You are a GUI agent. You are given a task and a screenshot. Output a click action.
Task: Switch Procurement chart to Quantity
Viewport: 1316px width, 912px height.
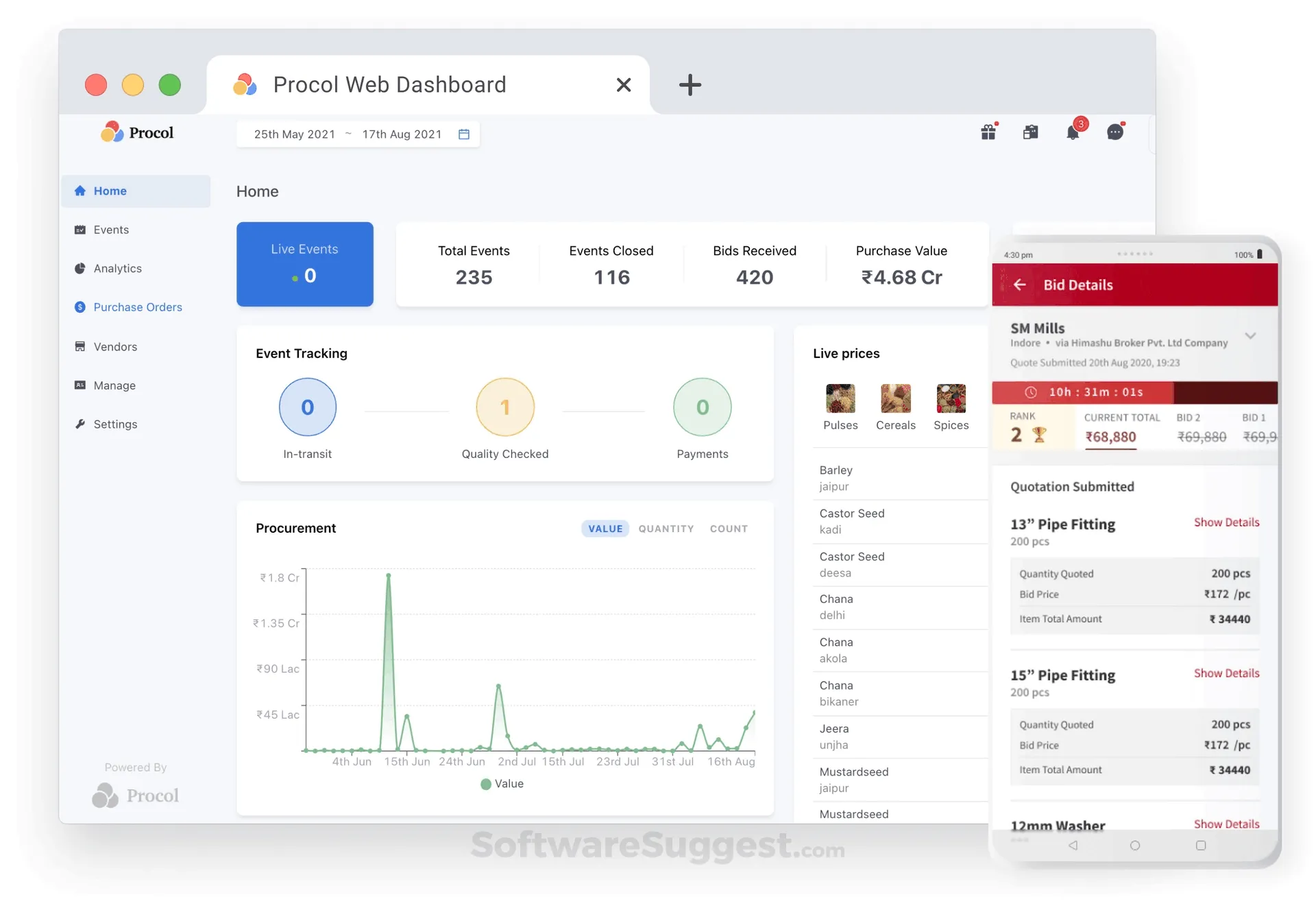pos(666,529)
